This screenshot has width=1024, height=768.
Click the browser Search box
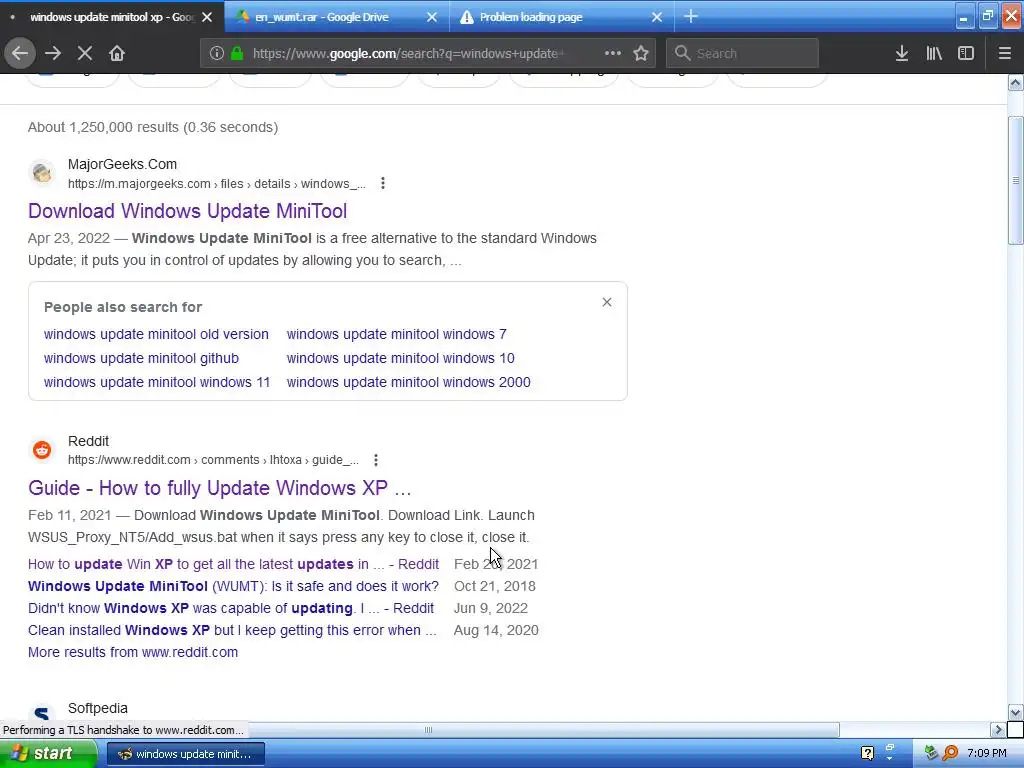pos(743,54)
